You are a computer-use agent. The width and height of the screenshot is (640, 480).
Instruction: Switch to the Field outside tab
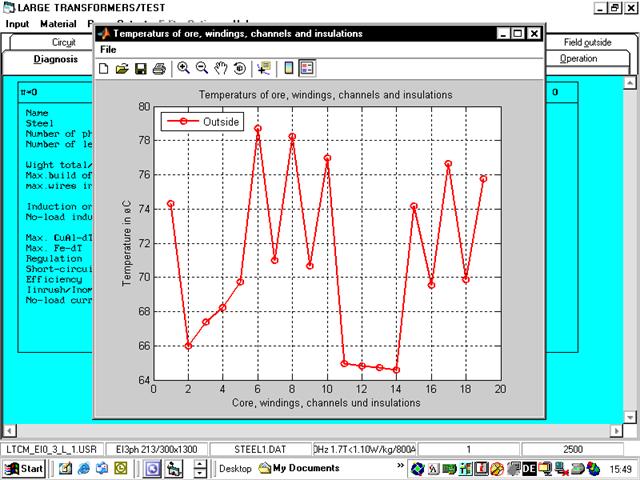pos(587,42)
